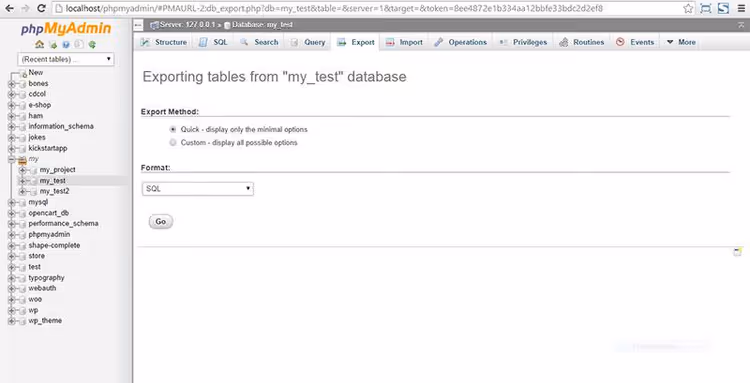Expand the opencart_db database node
Screen dimensions: 750x383
11,213
